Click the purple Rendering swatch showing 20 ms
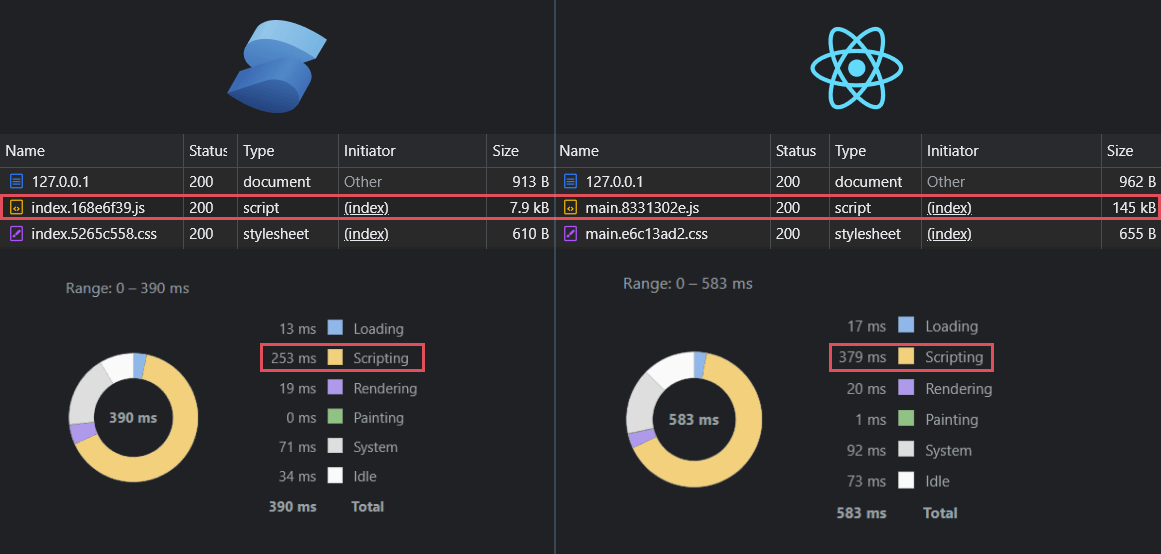This screenshot has width=1161, height=554. 906,389
